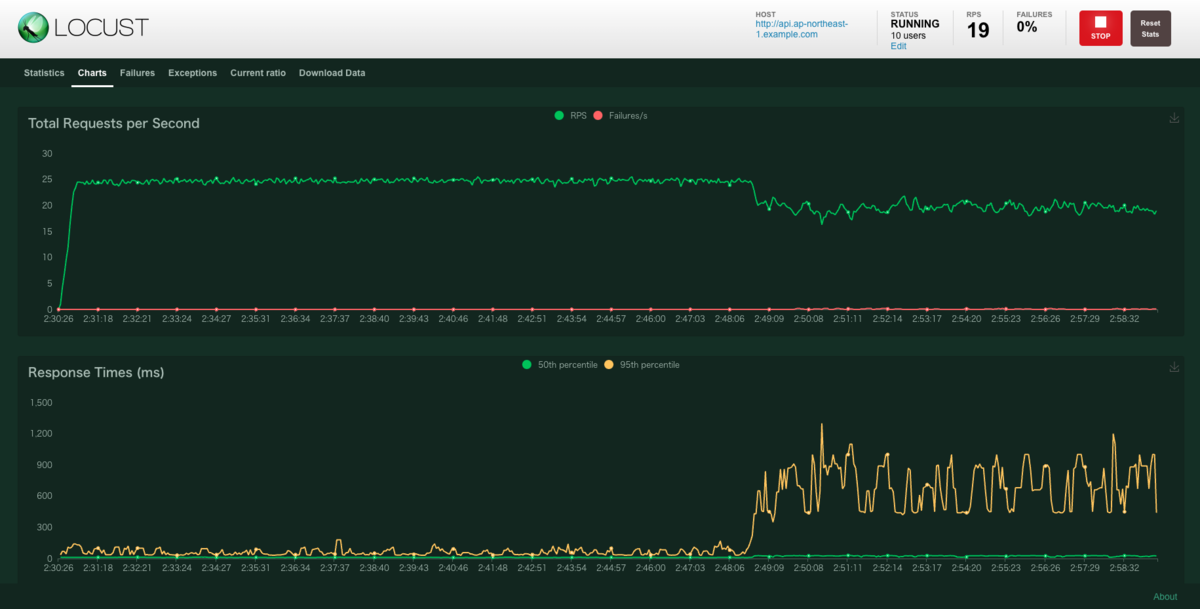Toggle the RPS series in the legend
Image resolution: width=1200 pixels, height=609 pixels.
[x=571, y=116]
